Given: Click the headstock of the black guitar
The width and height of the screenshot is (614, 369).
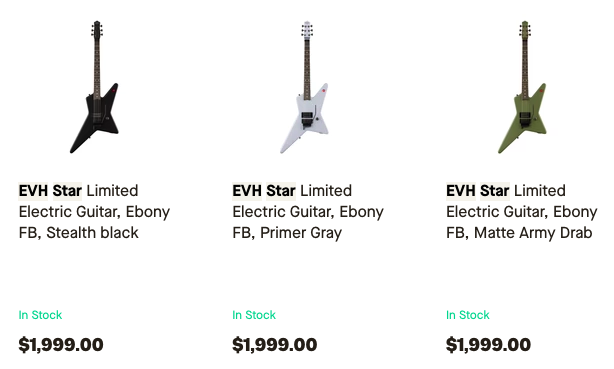Looking at the screenshot, I should (x=97, y=30).
